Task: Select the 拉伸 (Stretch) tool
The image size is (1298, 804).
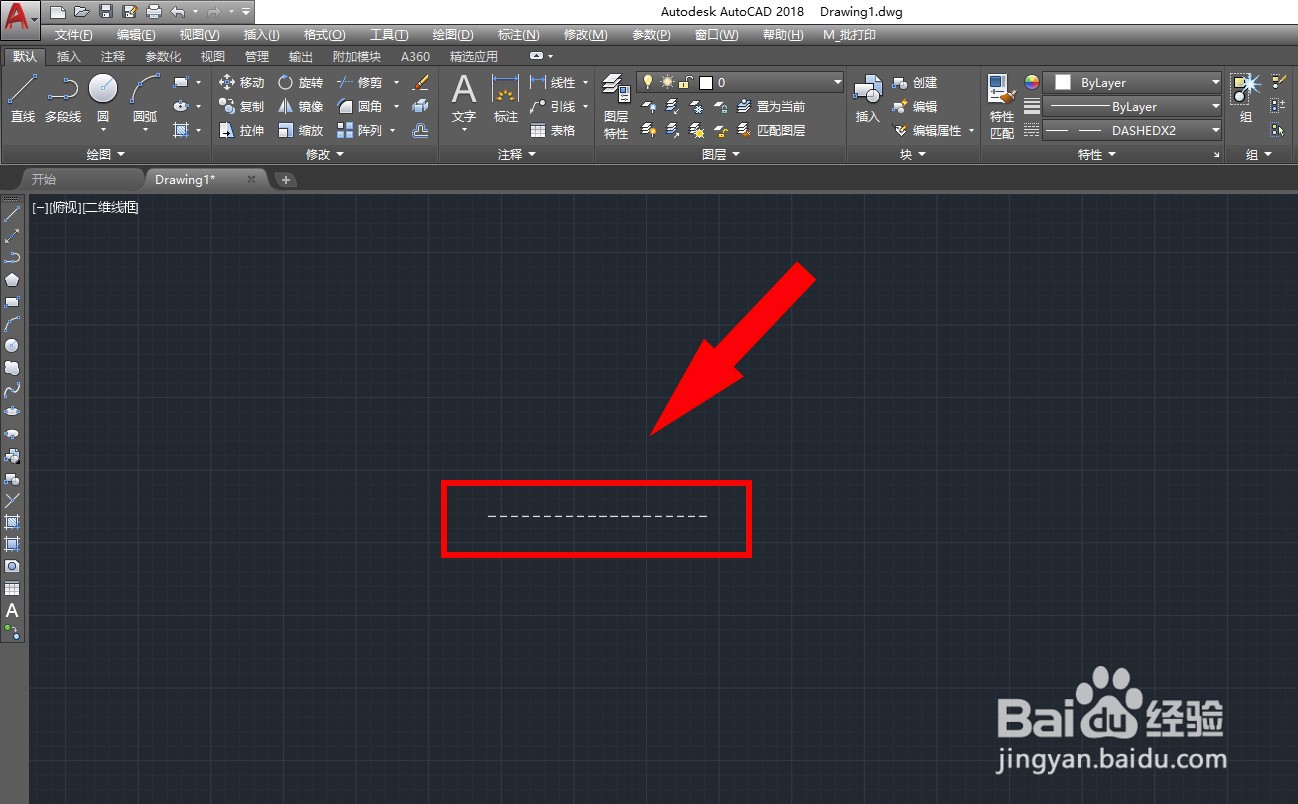Action: (x=241, y=130)
